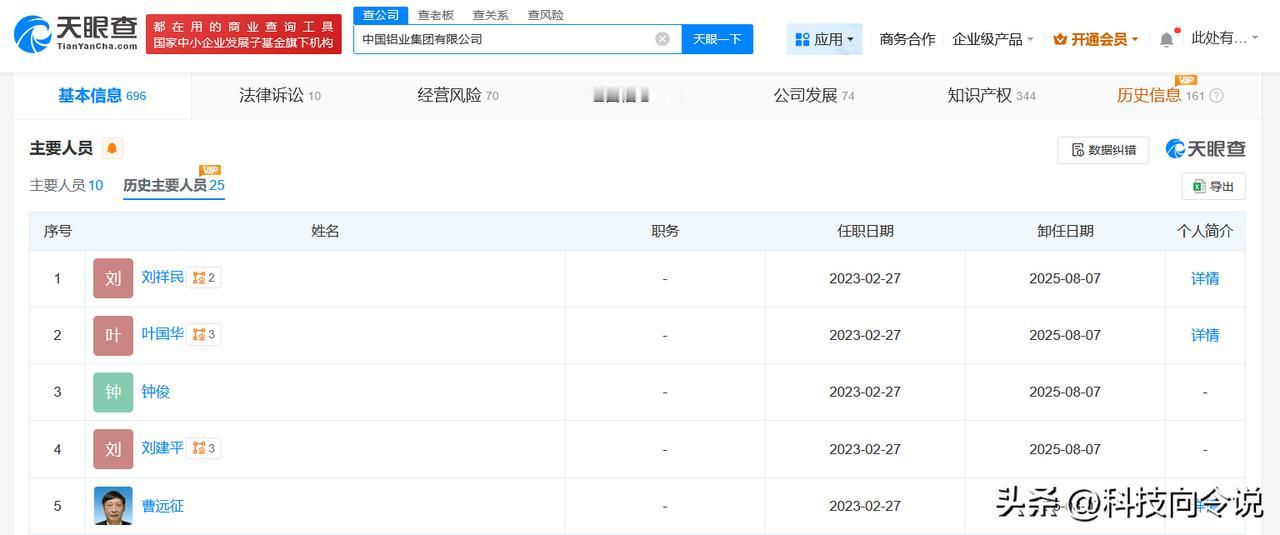1280x535 pixels.
Task: Select the 查关系 search tab
Action: 490,15
